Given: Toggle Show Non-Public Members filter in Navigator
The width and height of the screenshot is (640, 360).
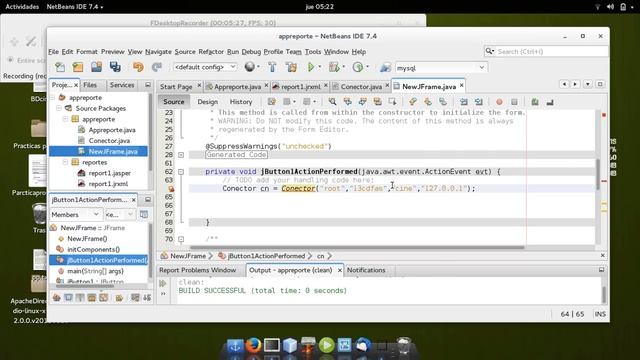Looking at the screenshot, I should point(92,298).
